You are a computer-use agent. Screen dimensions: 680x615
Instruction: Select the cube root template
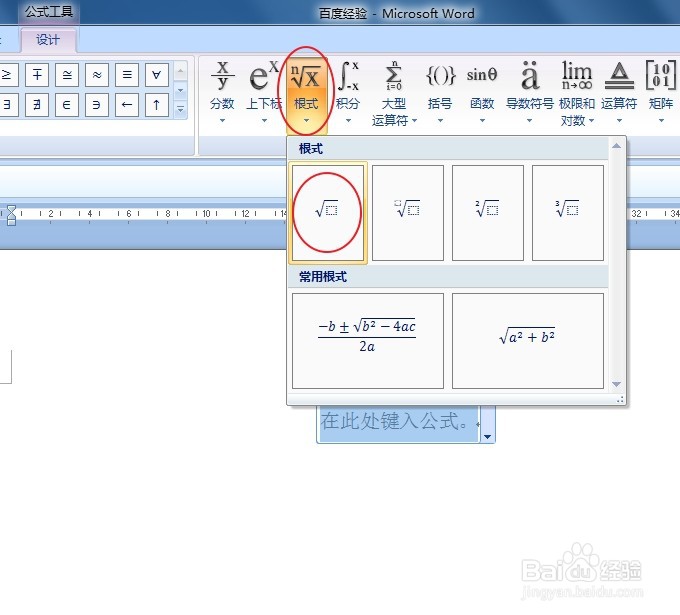[568, 213]
